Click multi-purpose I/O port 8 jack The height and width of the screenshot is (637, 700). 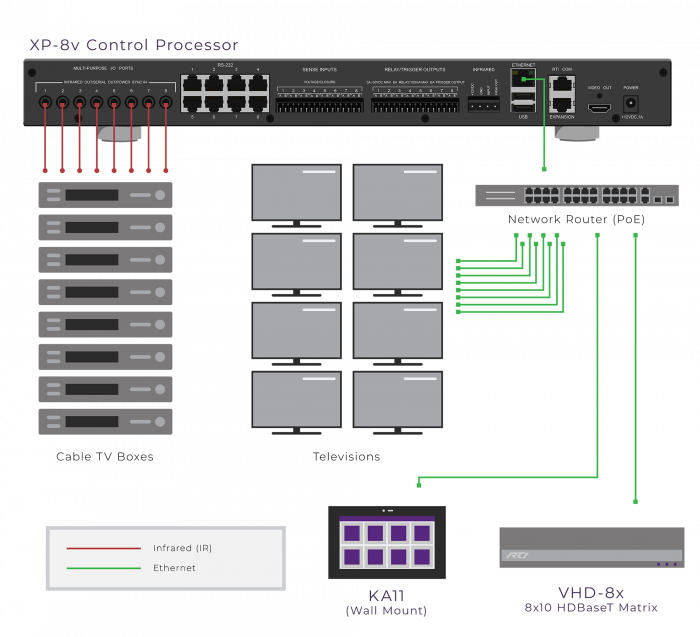click(165, 102)
